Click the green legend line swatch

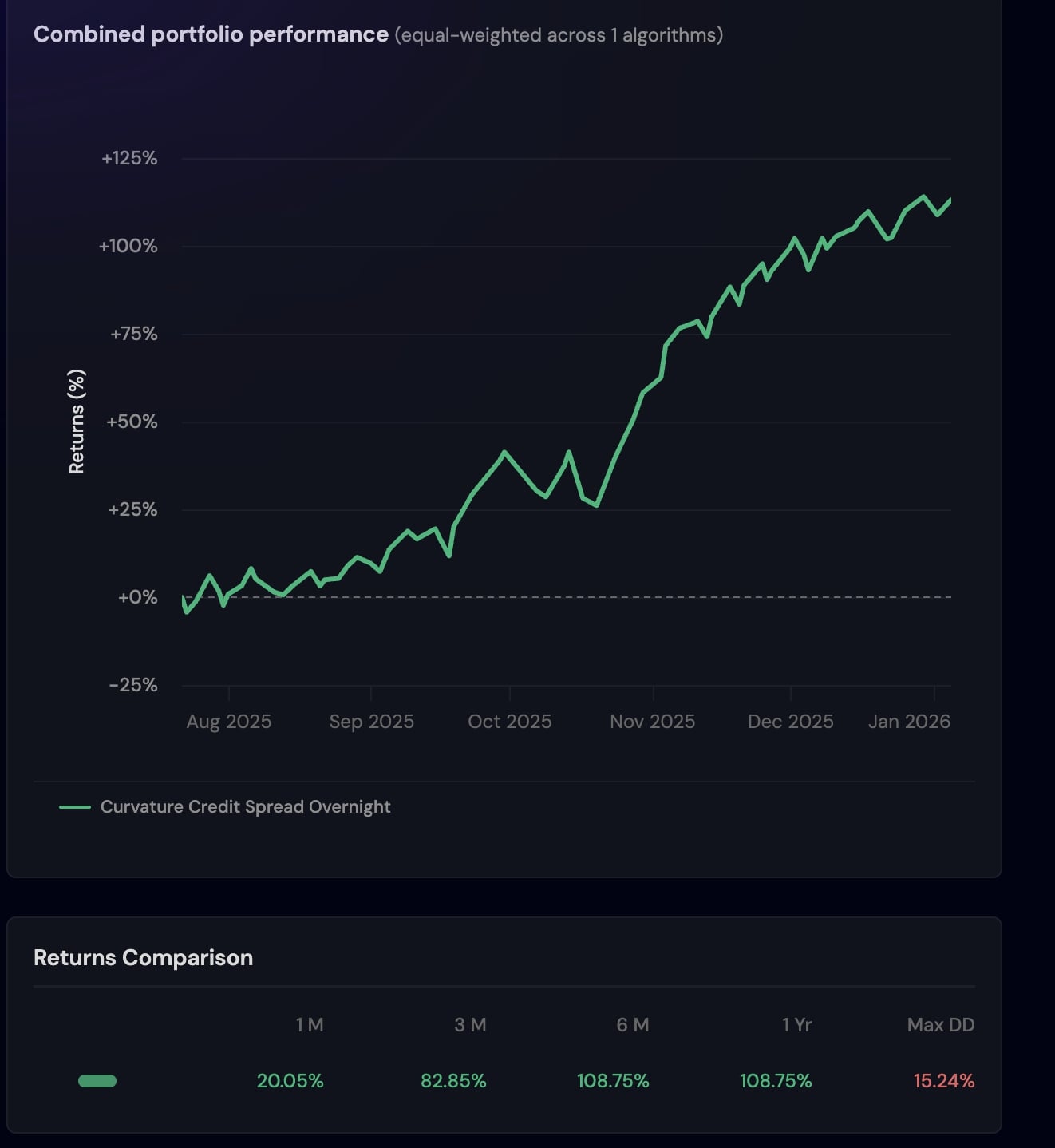tap(75, 807)
